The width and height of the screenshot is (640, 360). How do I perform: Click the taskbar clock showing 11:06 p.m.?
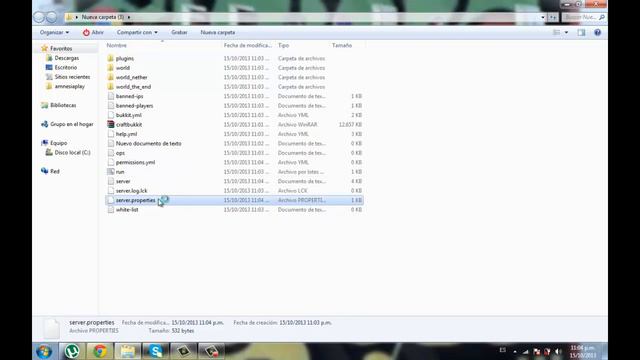[x=583, y=351]
